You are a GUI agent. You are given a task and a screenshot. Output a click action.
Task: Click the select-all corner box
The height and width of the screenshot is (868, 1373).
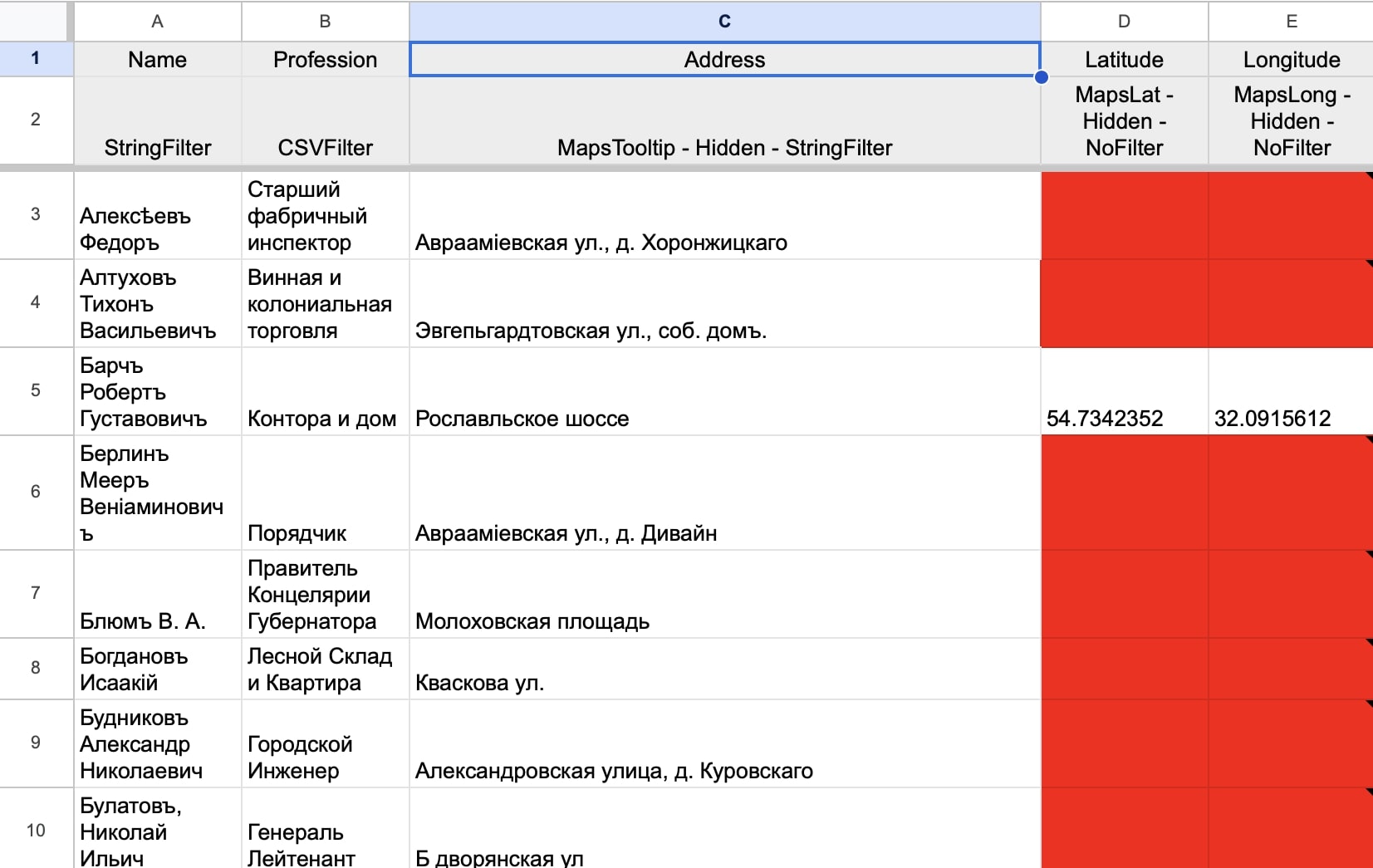(x=36, y=21)
